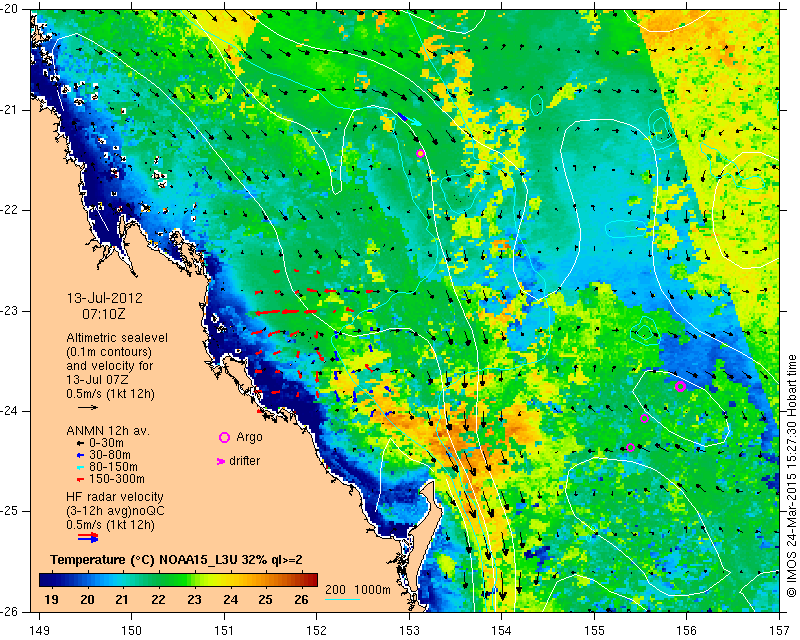Viewport: 800px width, 640px height.
Task: Click the cyan 80-150m arrow legend symbol
Action: (x=80, y=467)
